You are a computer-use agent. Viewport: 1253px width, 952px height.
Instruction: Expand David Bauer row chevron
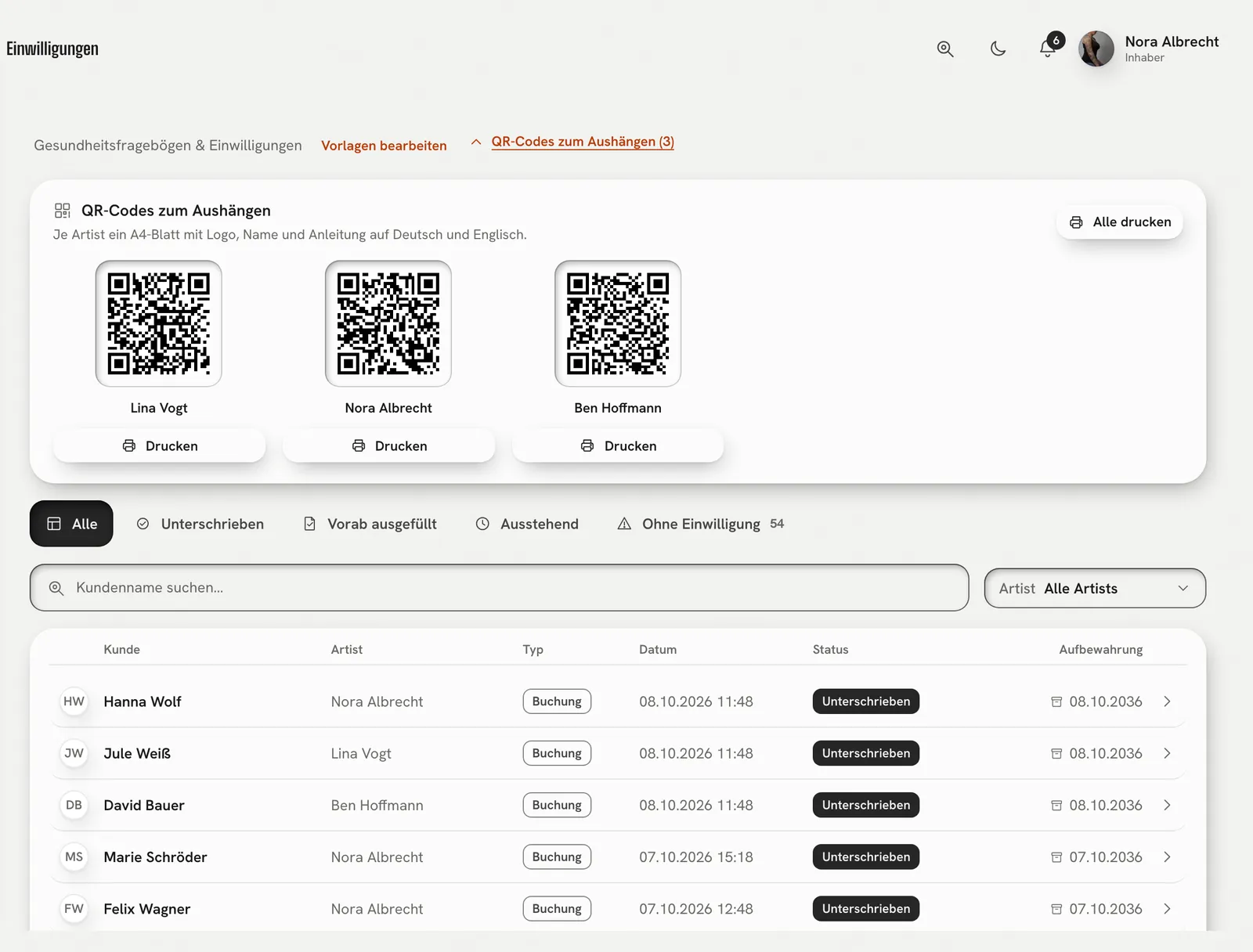coord(1167,805)
